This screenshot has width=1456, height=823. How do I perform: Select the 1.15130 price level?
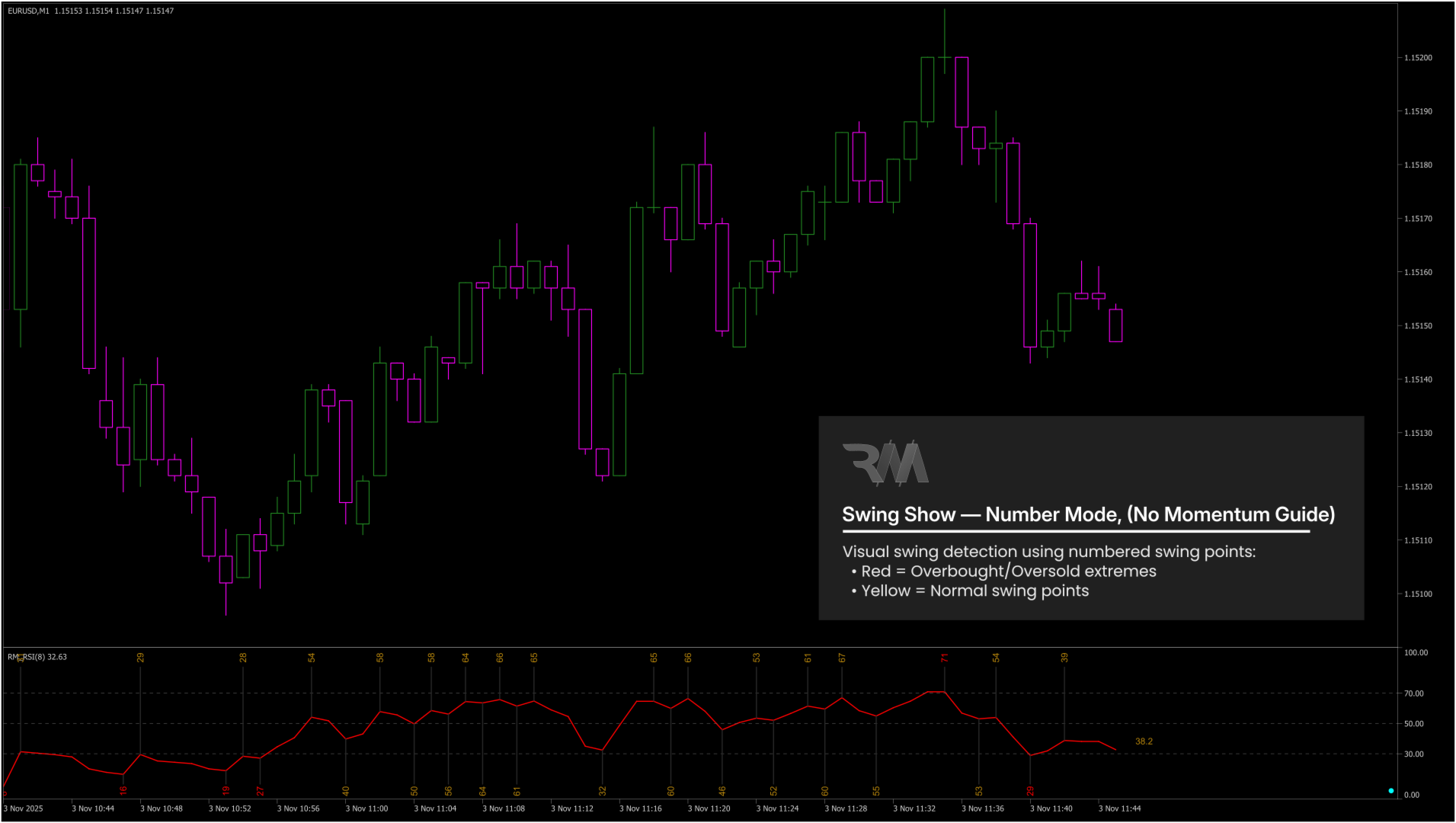[x=1418, y=433]
